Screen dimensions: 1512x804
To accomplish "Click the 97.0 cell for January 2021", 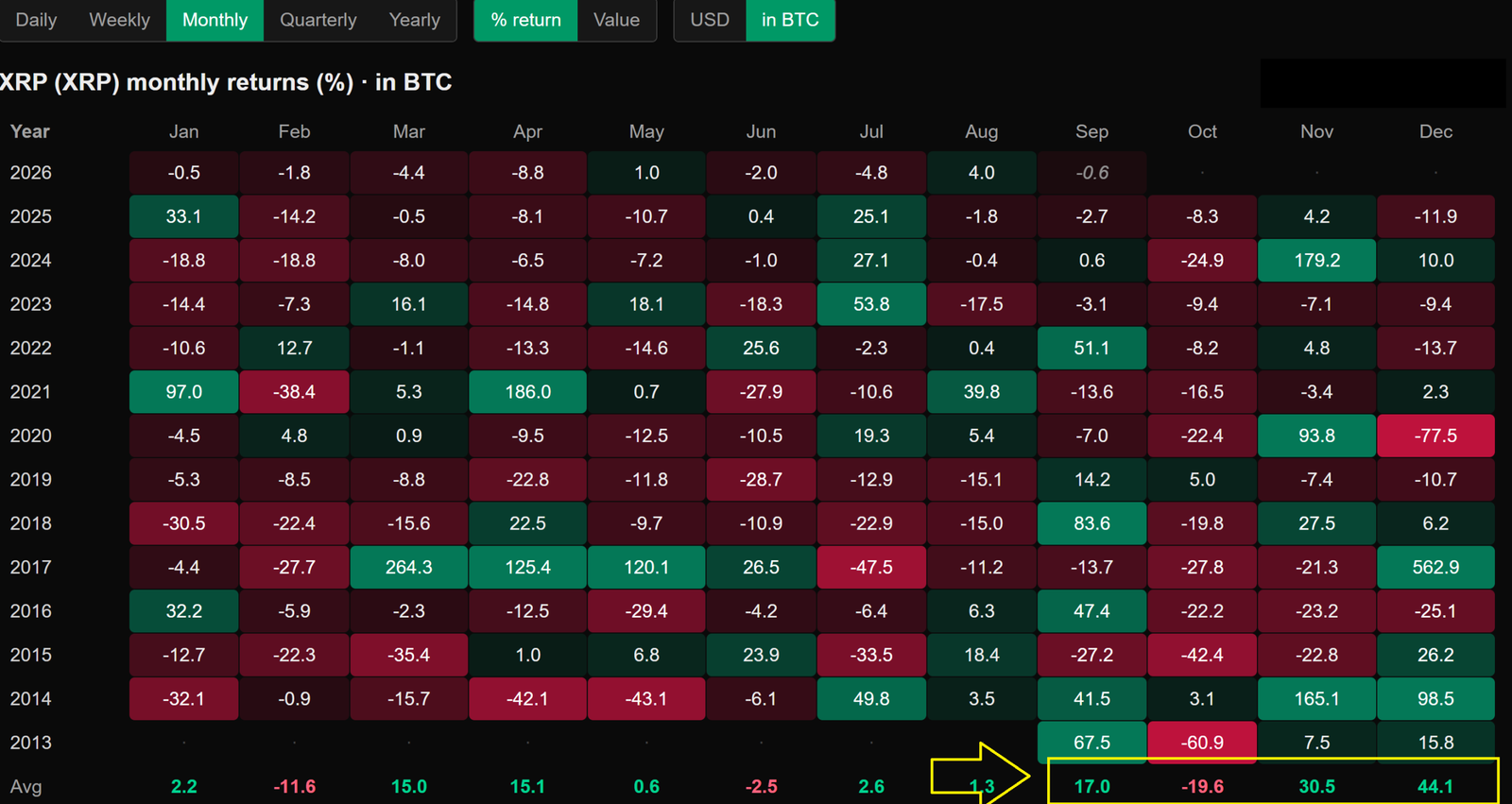I will [x=183, y=391].
